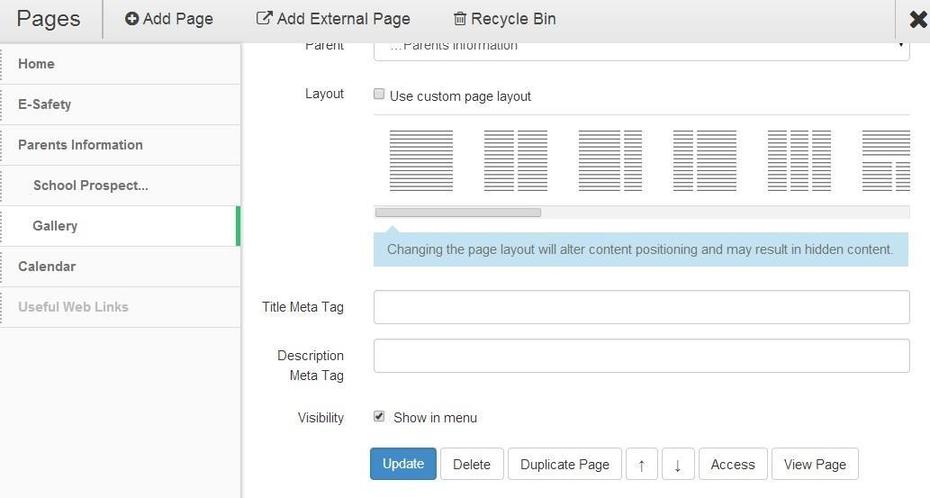Focus the Title Meta Tag field
The image size is (930, 498).
click(641, 307)
